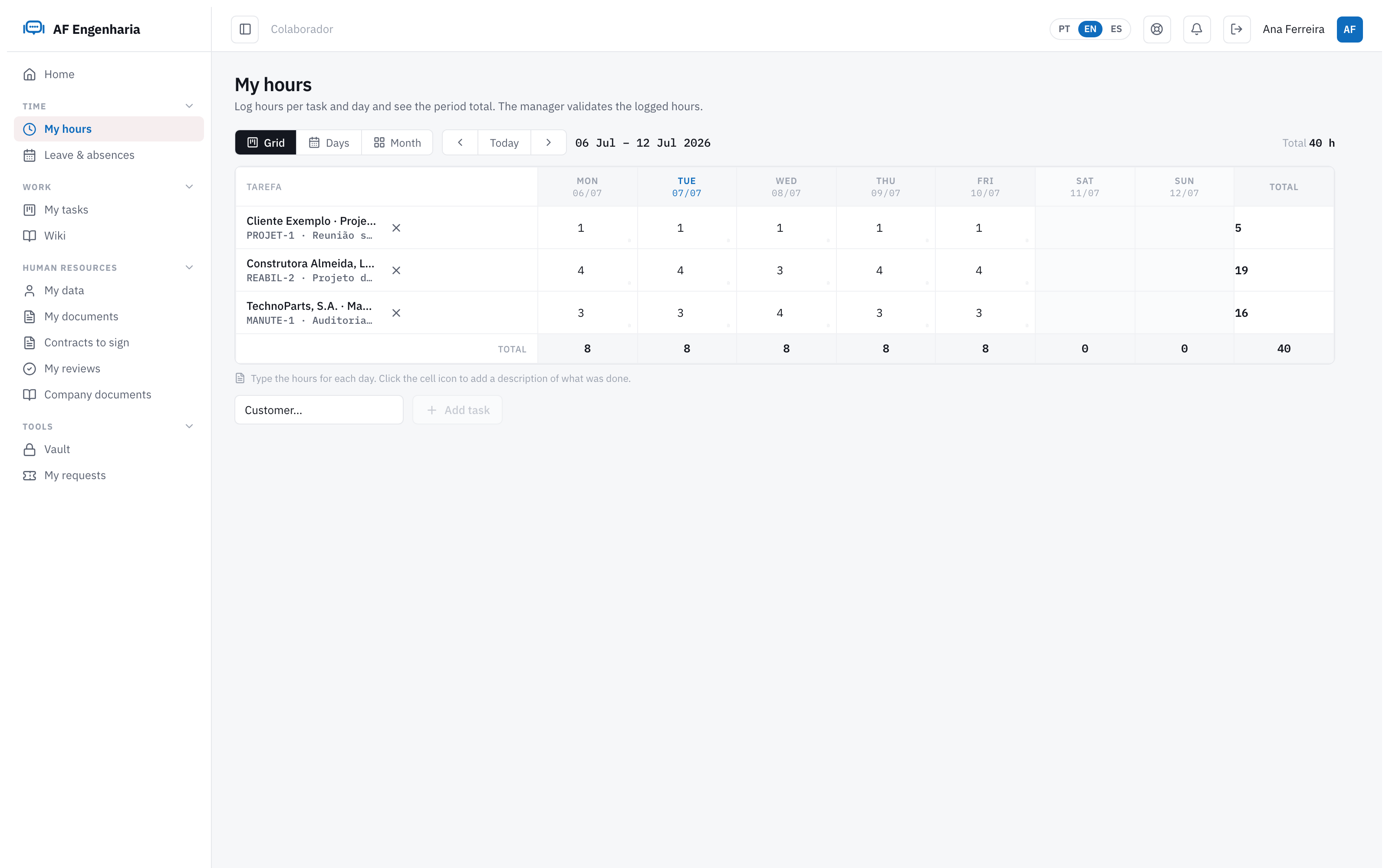This screenshot has height=868, width=1389.
Task: Open the Customer dropdown
Action: [x=319, y=410]
